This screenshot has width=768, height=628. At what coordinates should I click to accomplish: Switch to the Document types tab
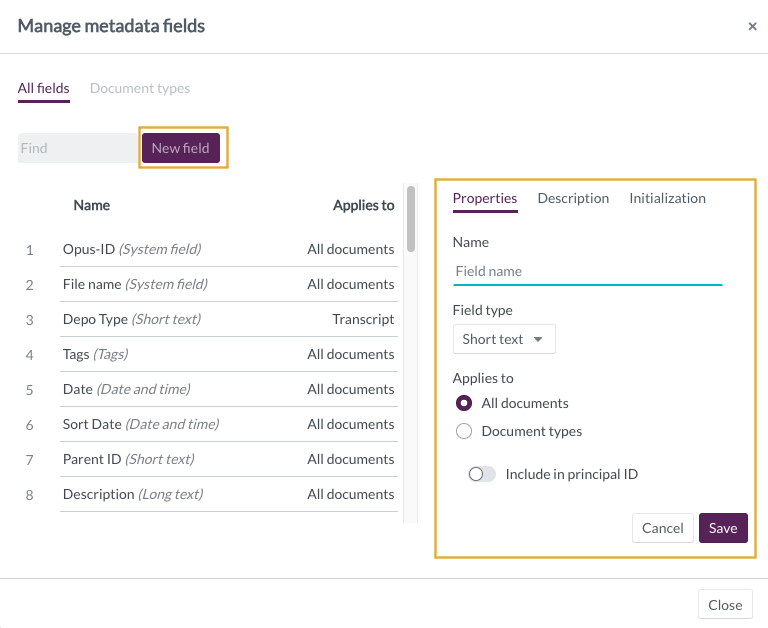(x=140, y=88)
